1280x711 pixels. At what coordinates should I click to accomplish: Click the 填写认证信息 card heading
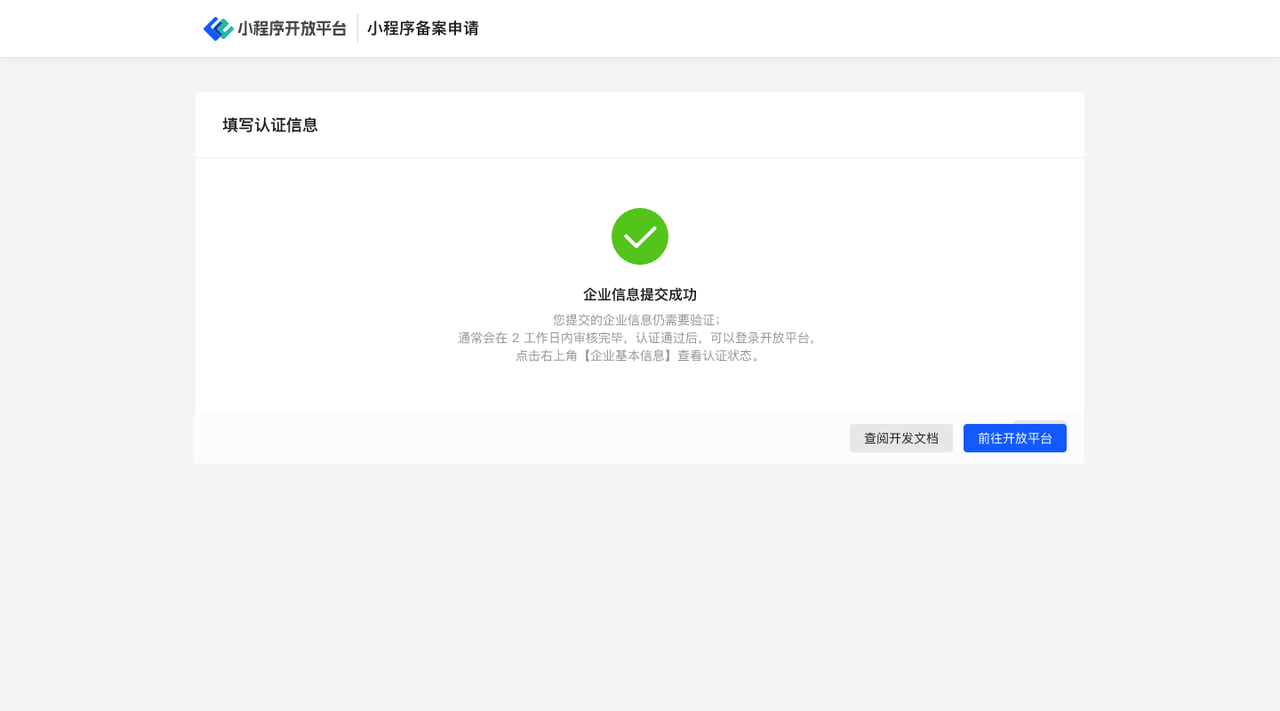pyautogui.click(x=270, y=125)
